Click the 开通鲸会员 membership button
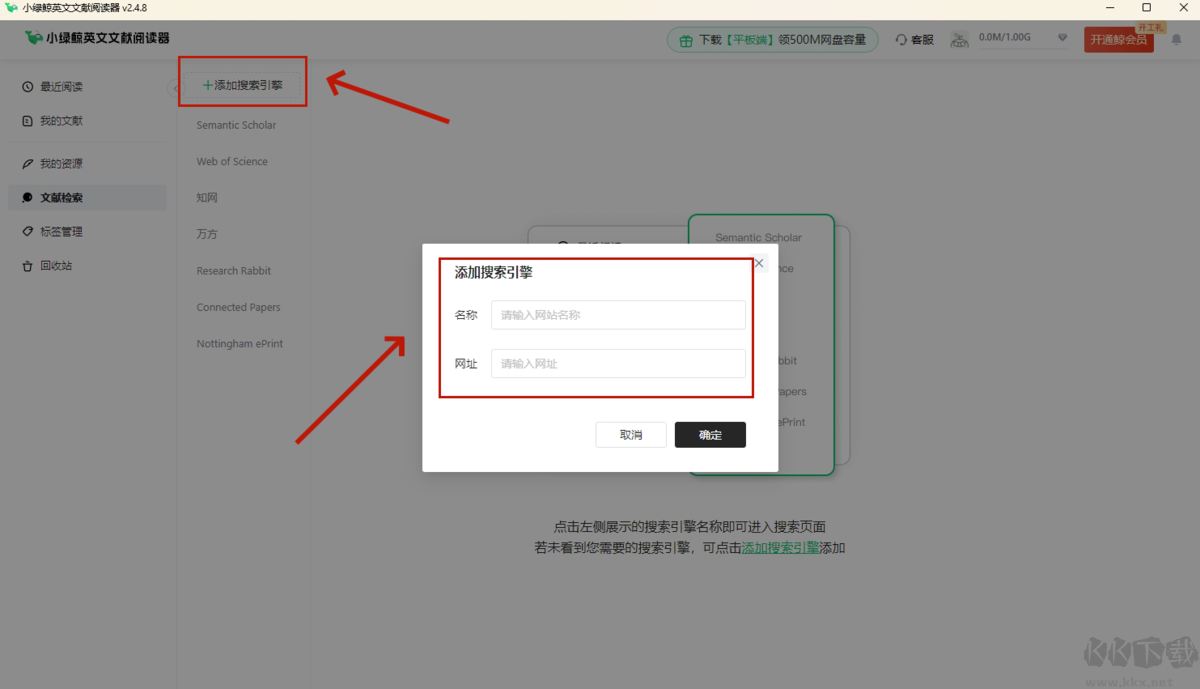The image size is (1200, 689). (1118, 40)
